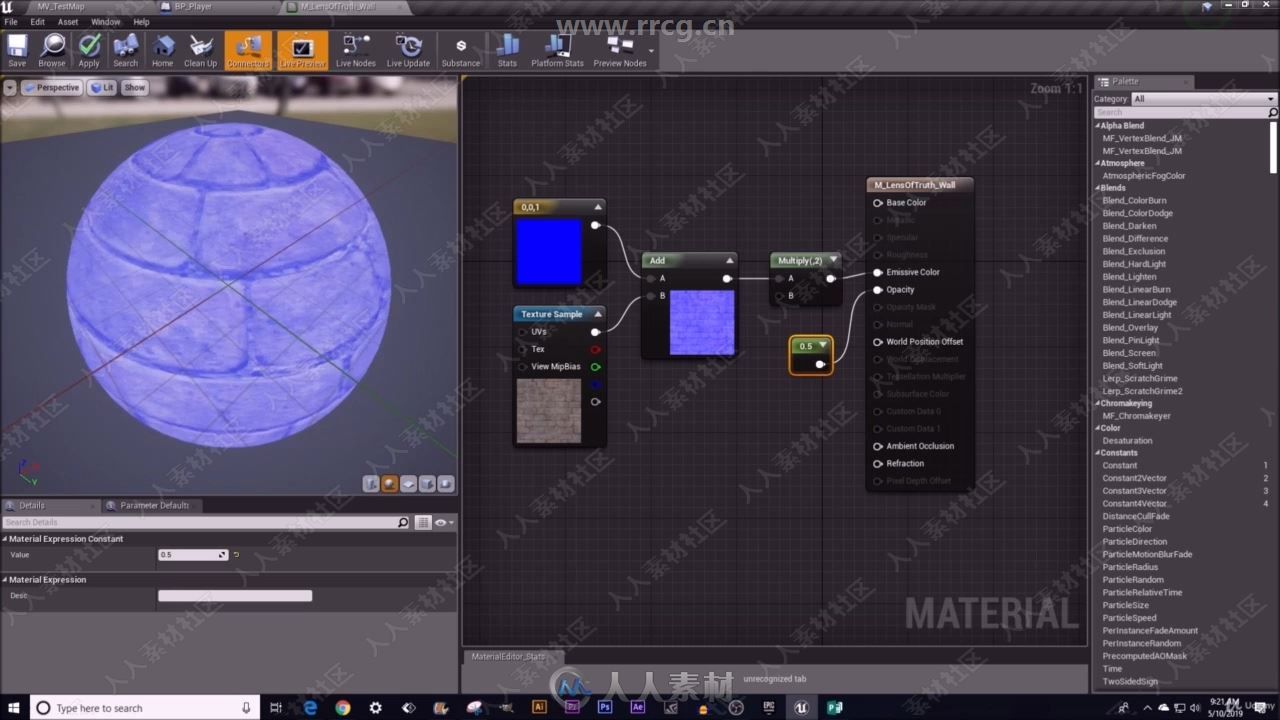
Task: Toggle Live Update in toolbar
Action: click(x=408, y=50)
